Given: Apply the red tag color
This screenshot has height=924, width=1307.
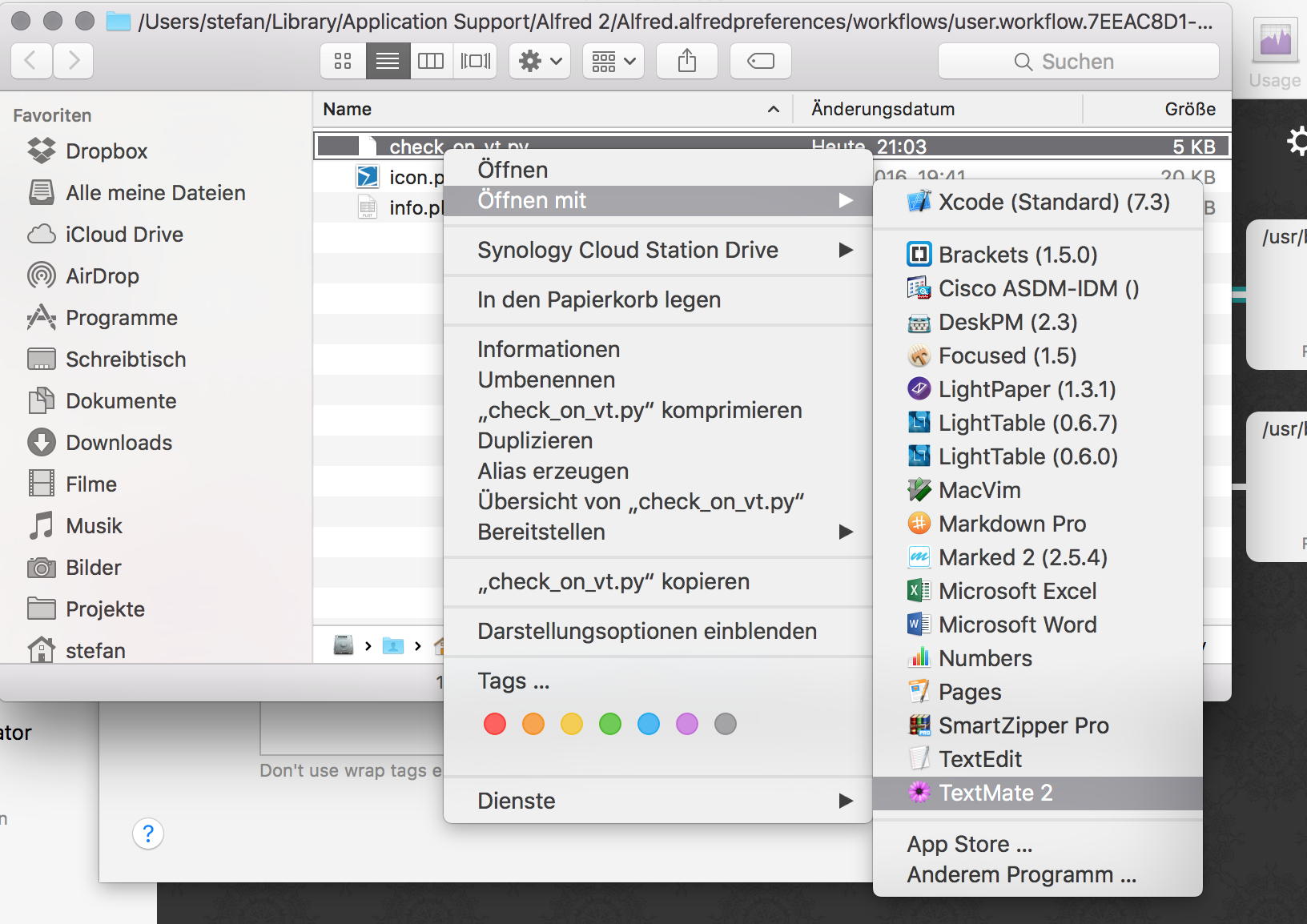Looking at the screenshot, I should pos(495,724).
